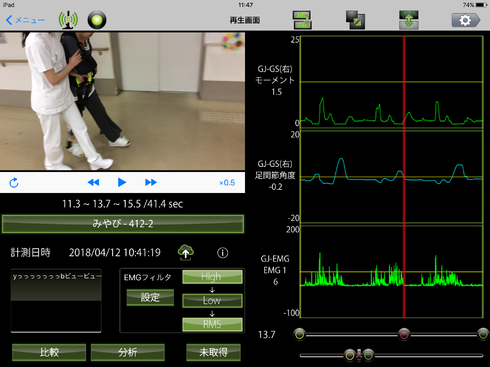Toggle the High EMG filter
490x367 pixels.
(212, 277)
